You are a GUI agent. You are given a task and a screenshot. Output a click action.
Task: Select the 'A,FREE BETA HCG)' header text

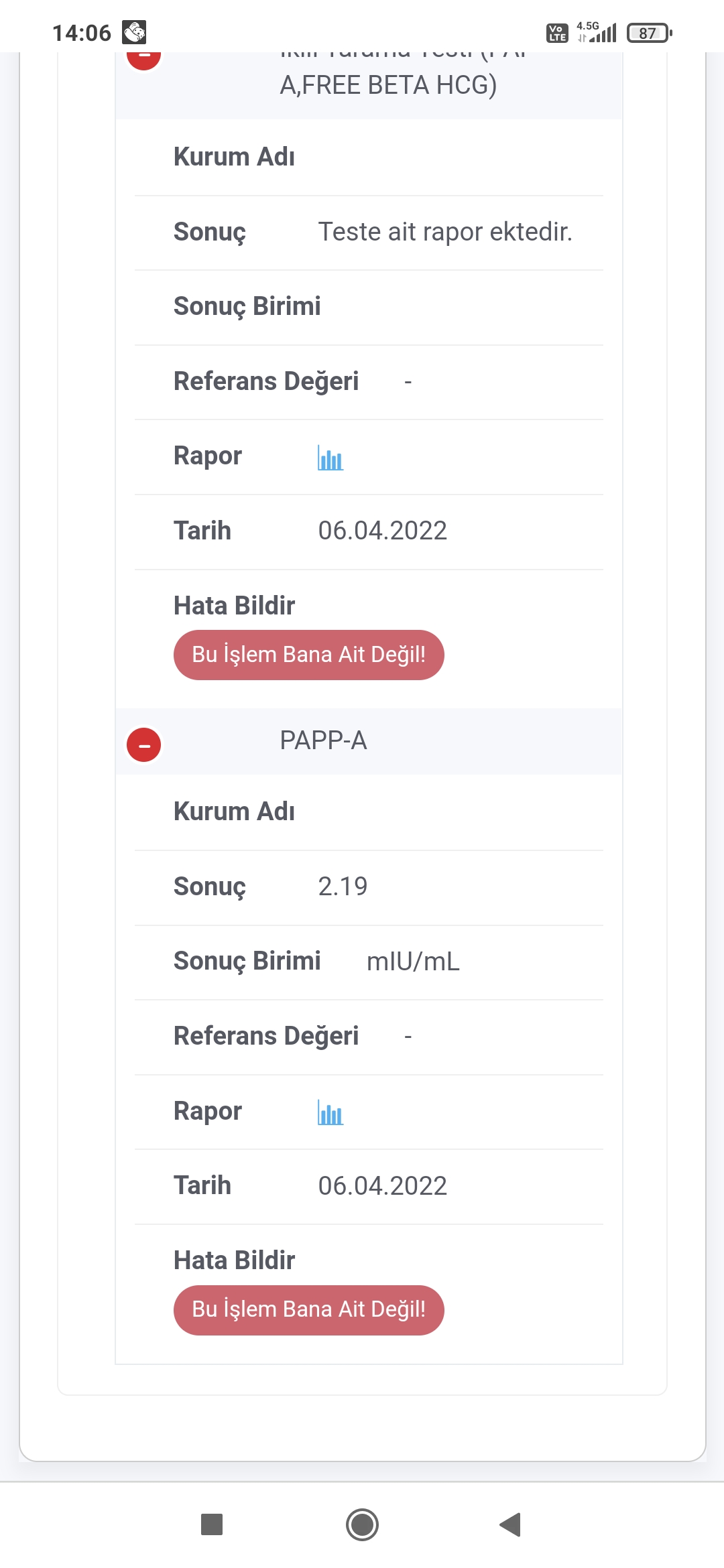(388, 85)
